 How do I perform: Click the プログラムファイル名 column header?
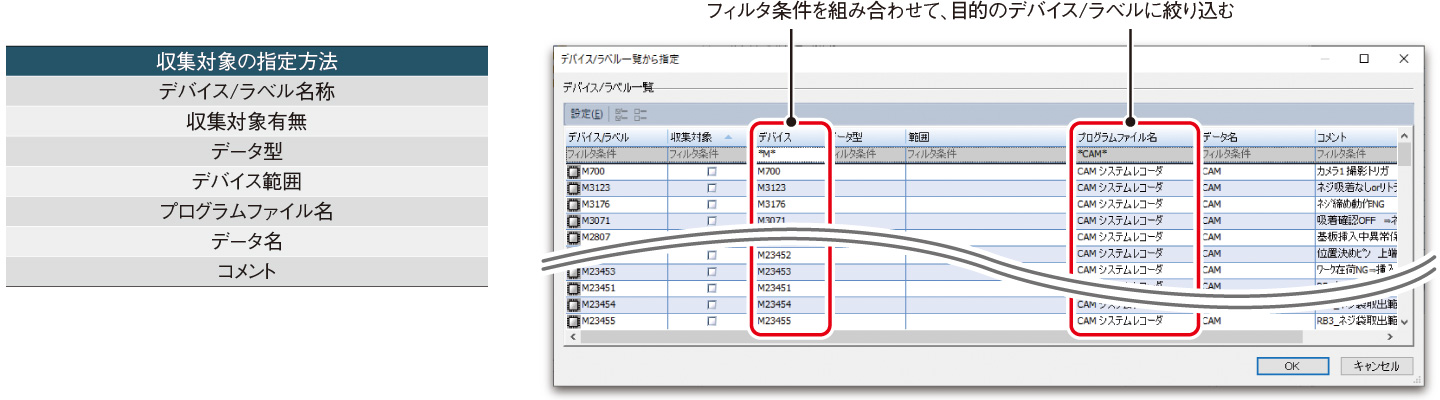click(x=1134, y=137)
